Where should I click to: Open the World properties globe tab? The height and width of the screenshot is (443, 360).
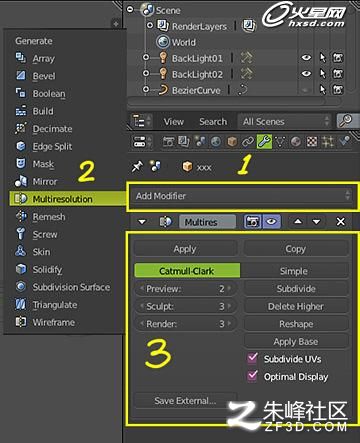click(x=216, y=142)
